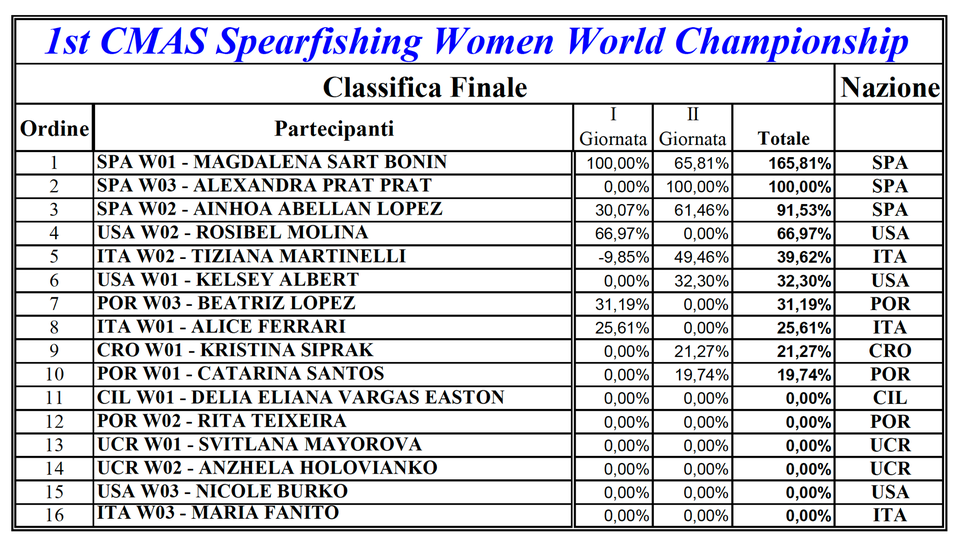The image size is (960, 538).
Task: Select the Delia Eliana Vargas Easton cell
Action: click(334, 398)
